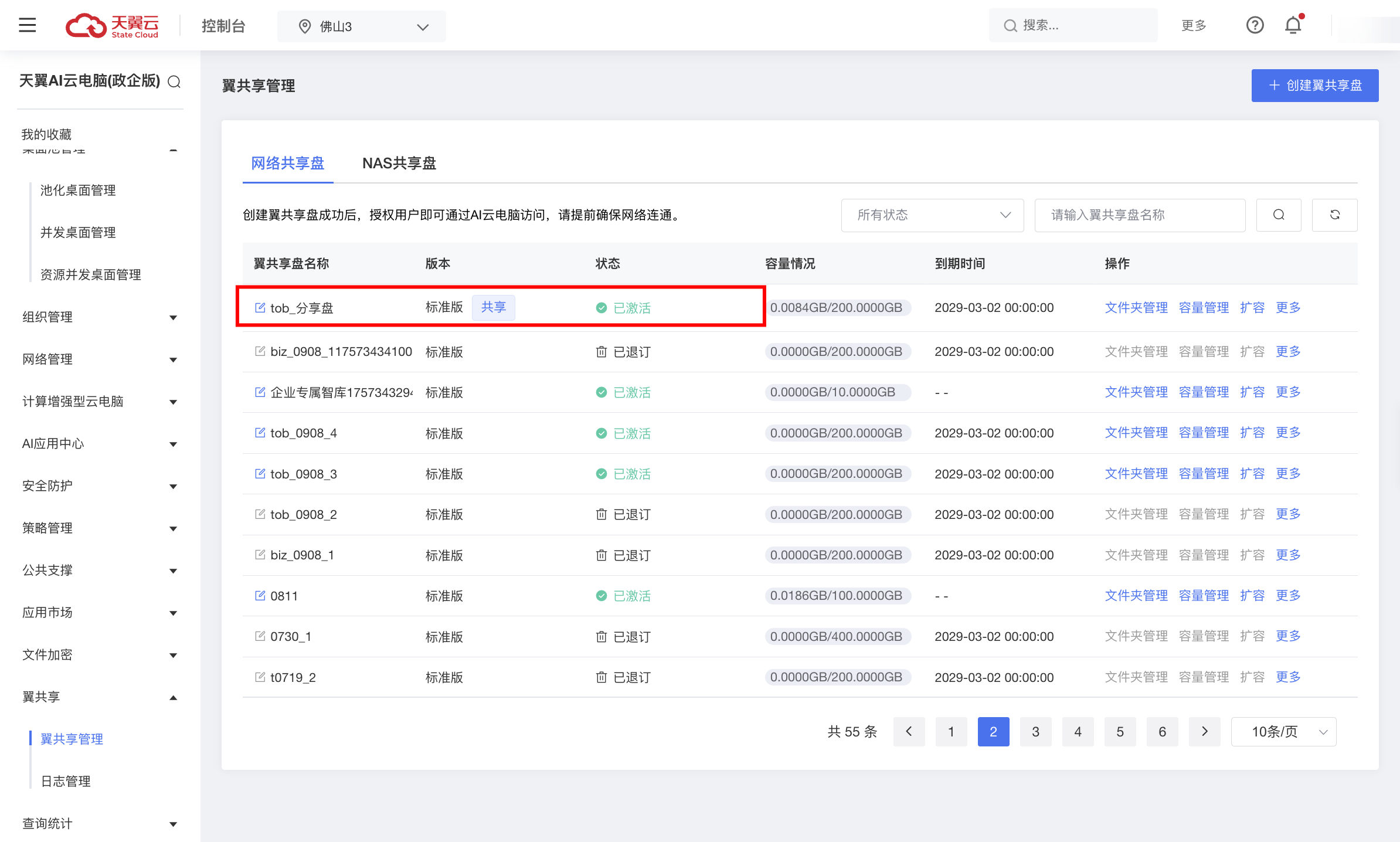Click 文件夹管理 for tob_分享盘

coord(1136,308)
